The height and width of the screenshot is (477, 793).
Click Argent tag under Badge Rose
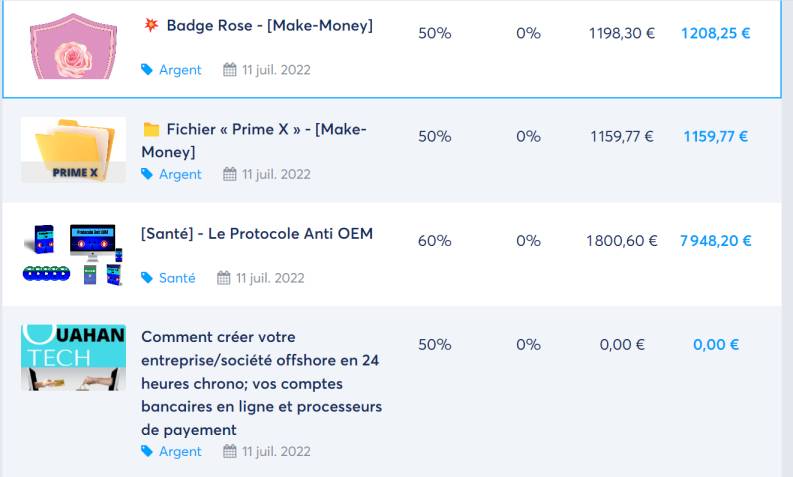(180, 70)
